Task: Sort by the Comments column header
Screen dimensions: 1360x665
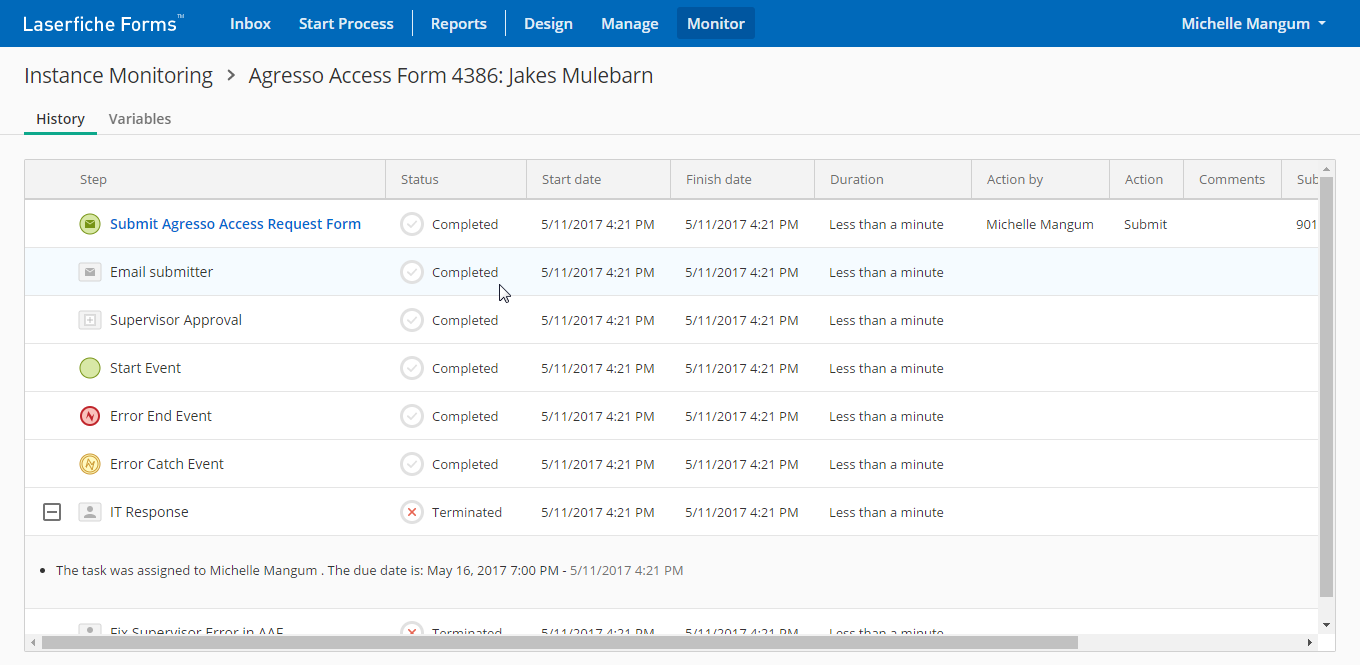Action: [x=1232, y=180]
